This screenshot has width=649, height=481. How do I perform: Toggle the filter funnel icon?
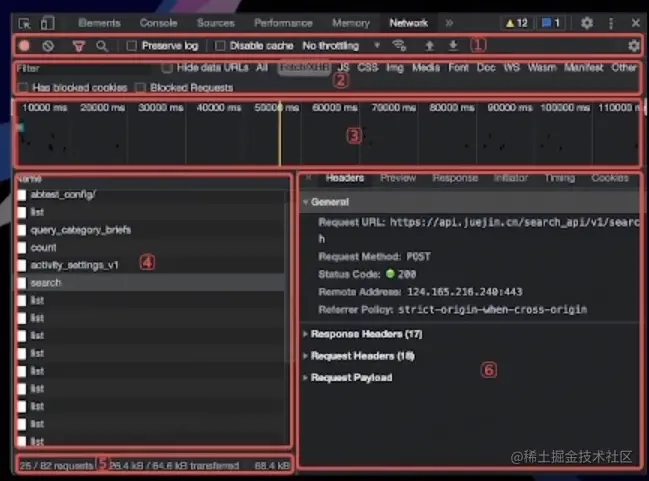(79, 46)
